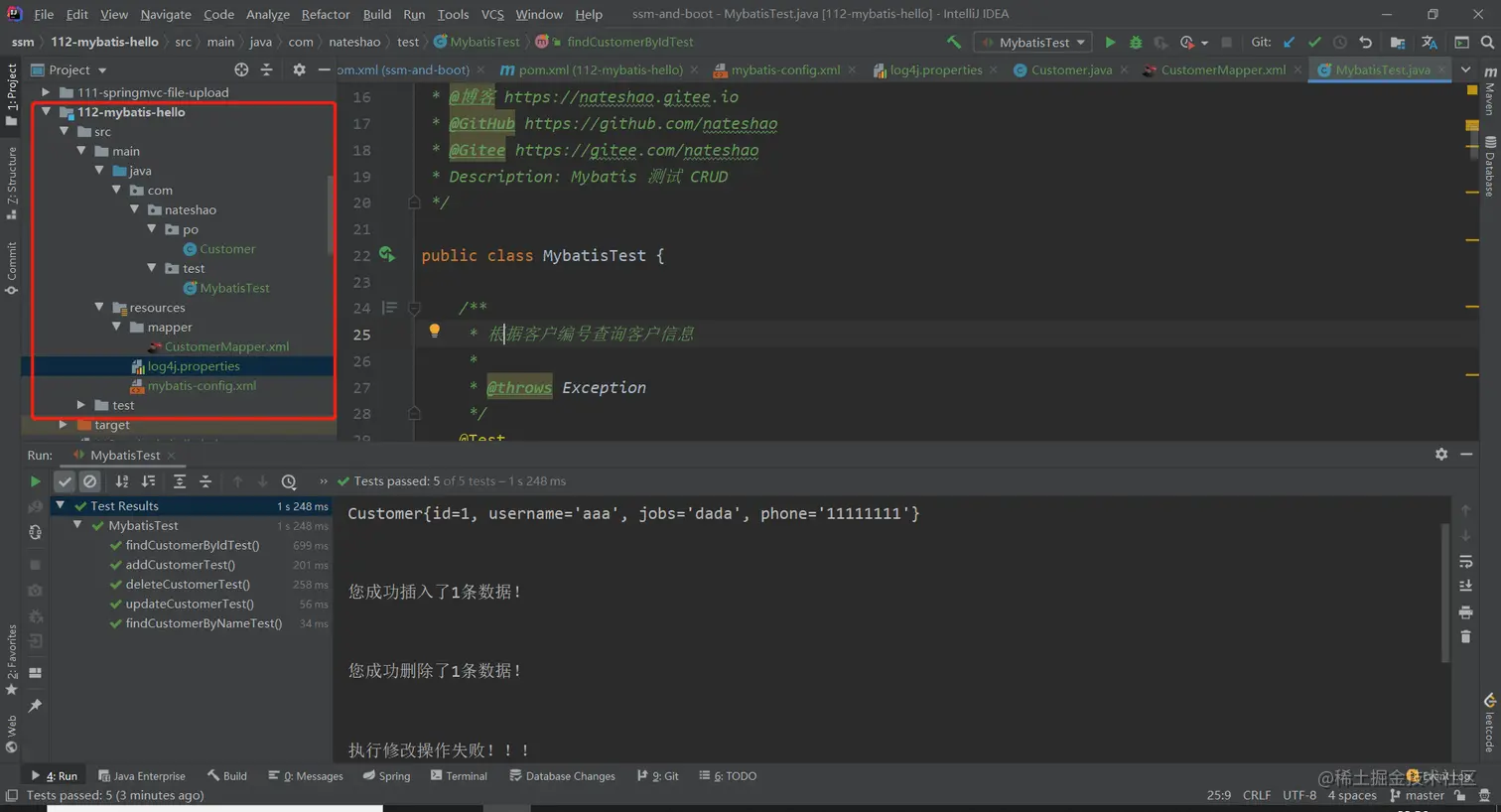Open Maven side tool window
Screen dimensions: 1501x812
pos(1489,89)
